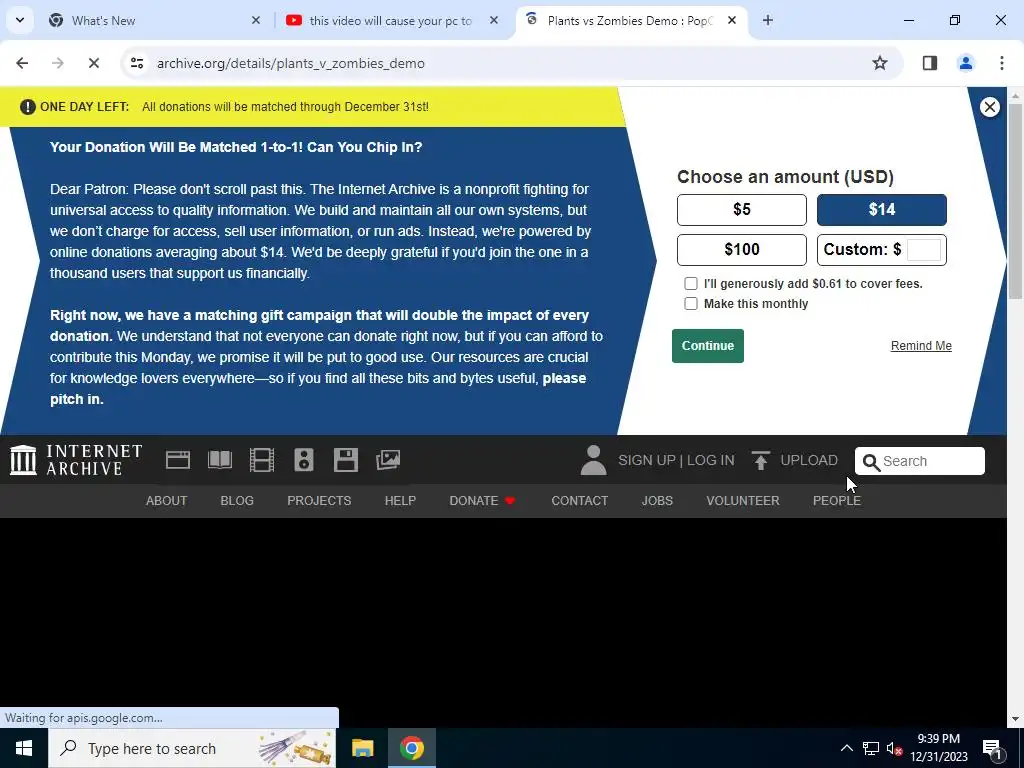Close the YouTube video tab
Viewport: 1024px width, 768px height.
point(494,20)
